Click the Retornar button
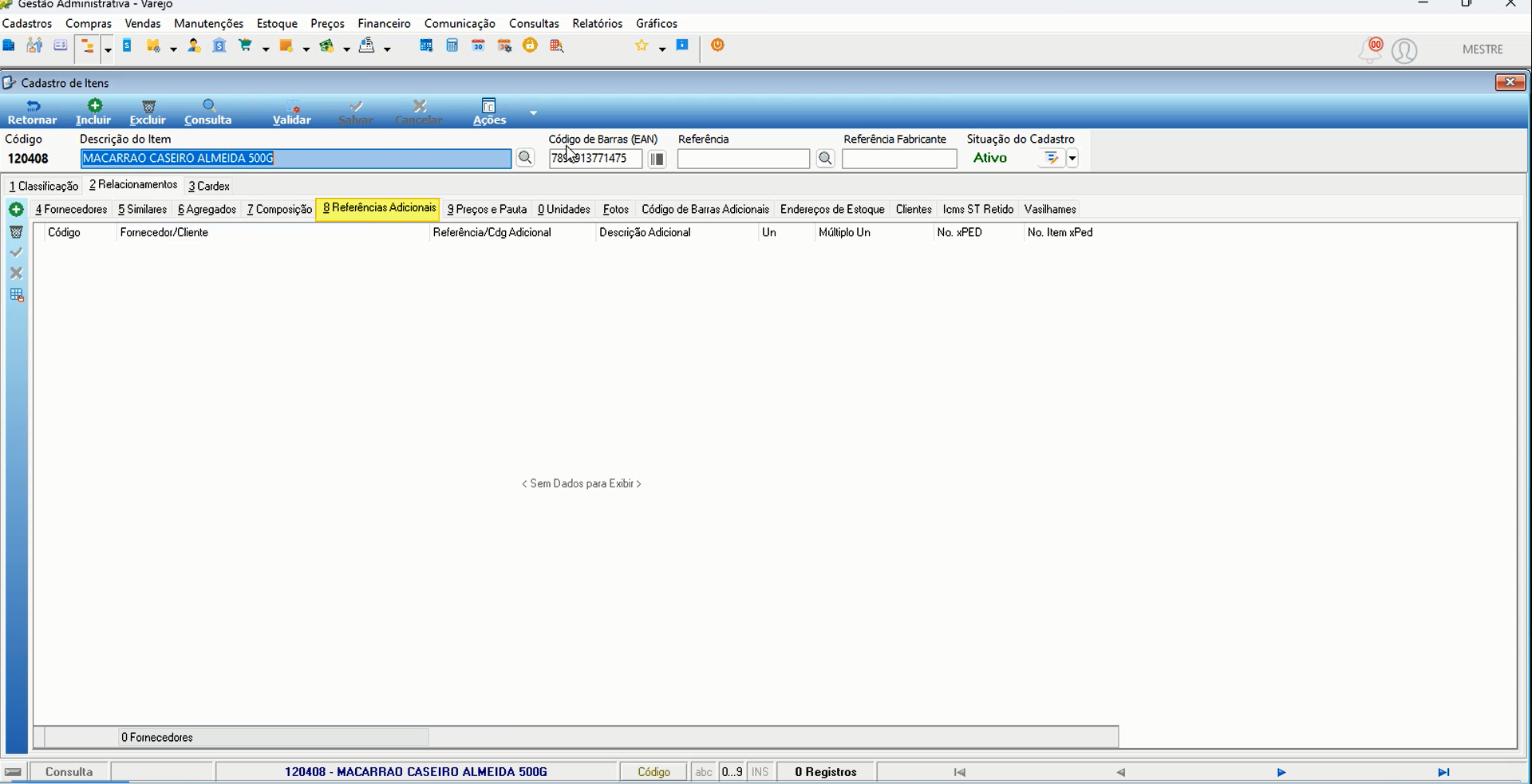The image size is (1532, 784). click(32, 112)
